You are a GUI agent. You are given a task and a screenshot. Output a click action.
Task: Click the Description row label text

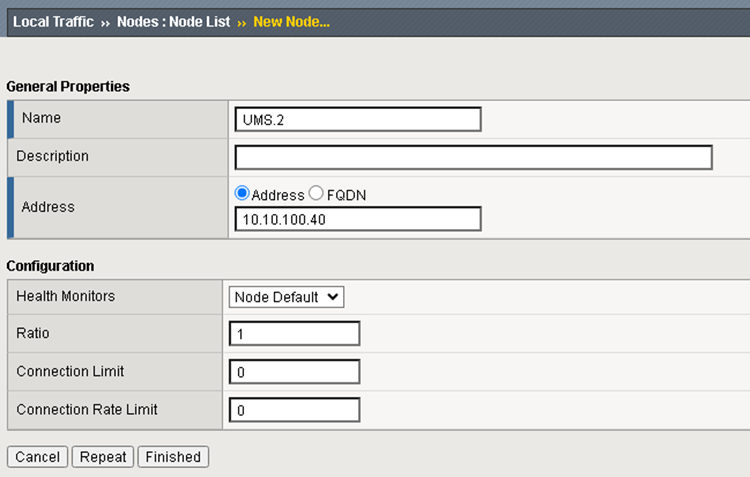pos(52,156)
